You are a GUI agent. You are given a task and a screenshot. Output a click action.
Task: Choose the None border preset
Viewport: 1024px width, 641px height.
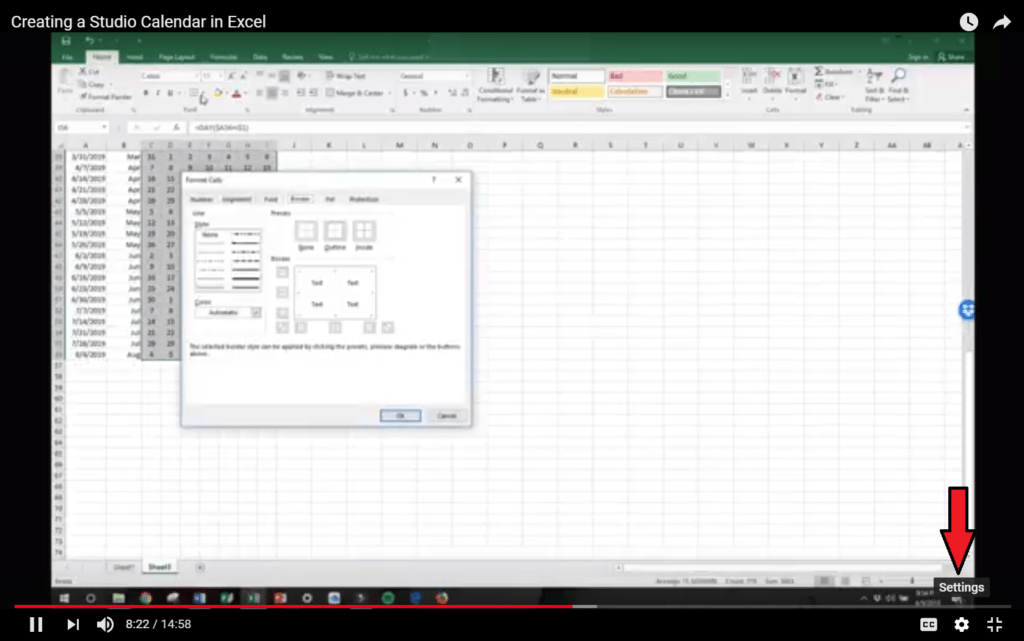click(306, 232)
